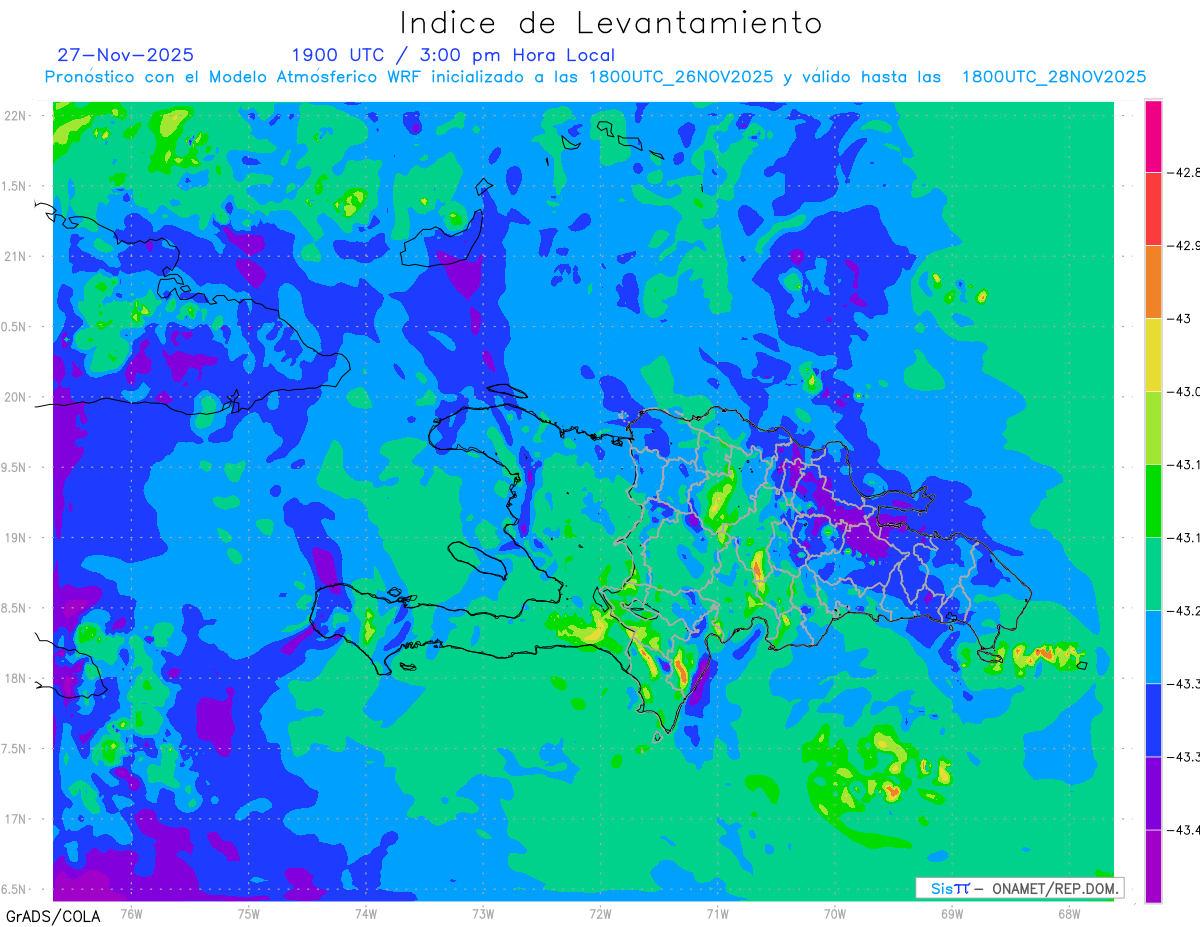Pick the yellow swatch in the legend bar
This screenshot has width=1200, height=927.
(1153, 354)
